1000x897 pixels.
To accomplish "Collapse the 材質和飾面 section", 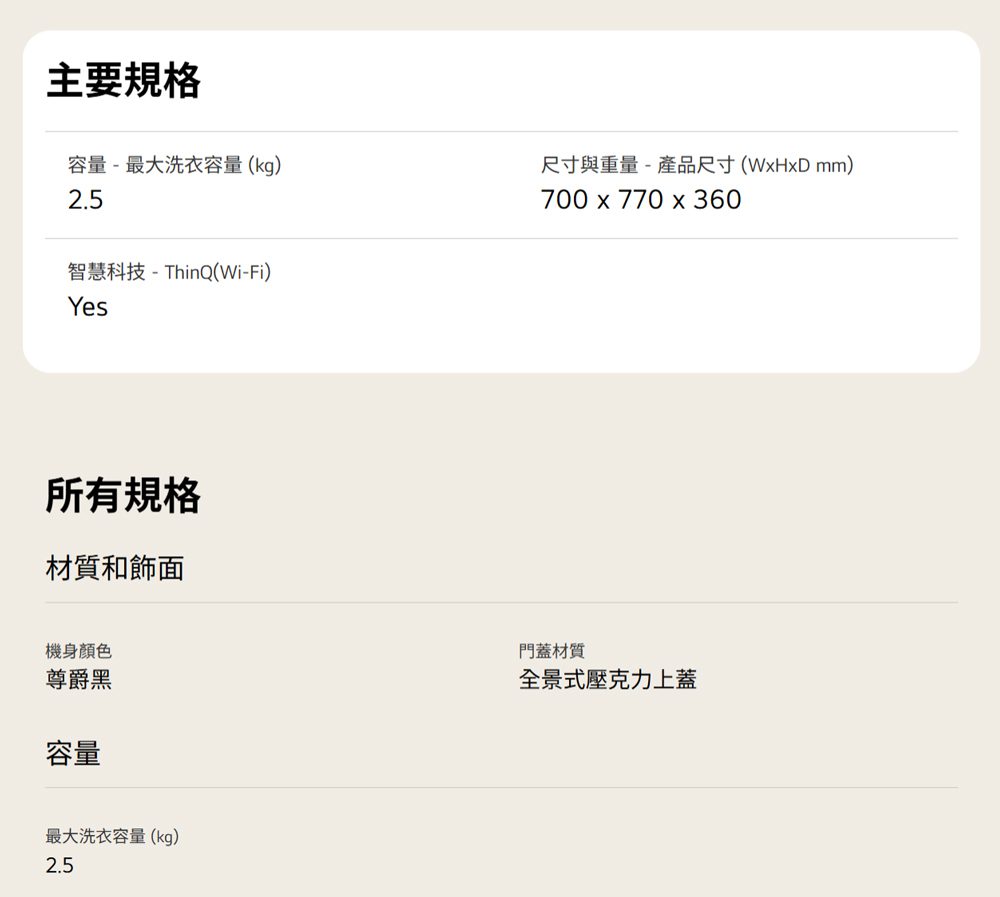I will click(x=115, y=569).
